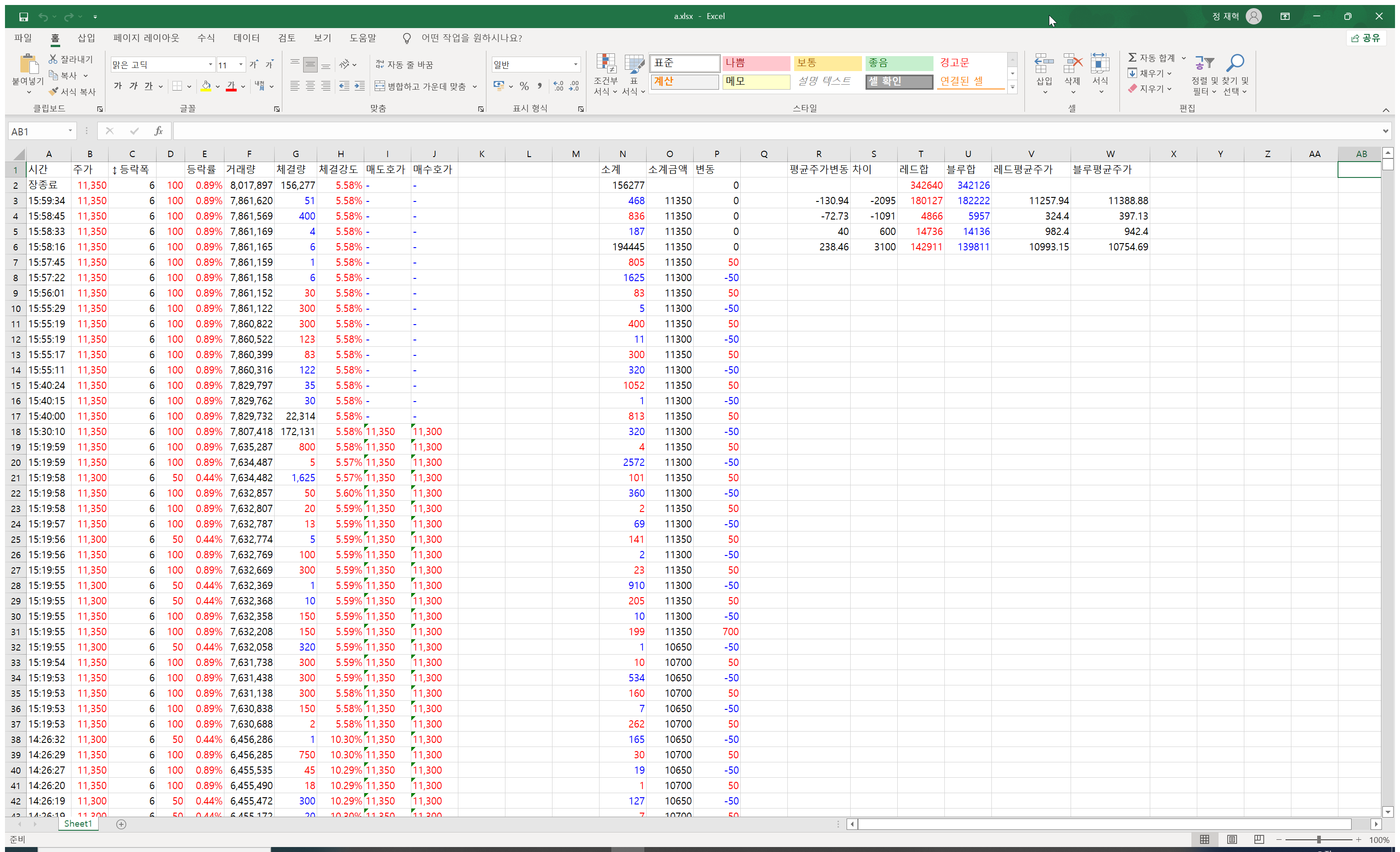Click the center horizontal alignment icon
This screenshot has height=852, width=1400.
(x=310, y=86)
